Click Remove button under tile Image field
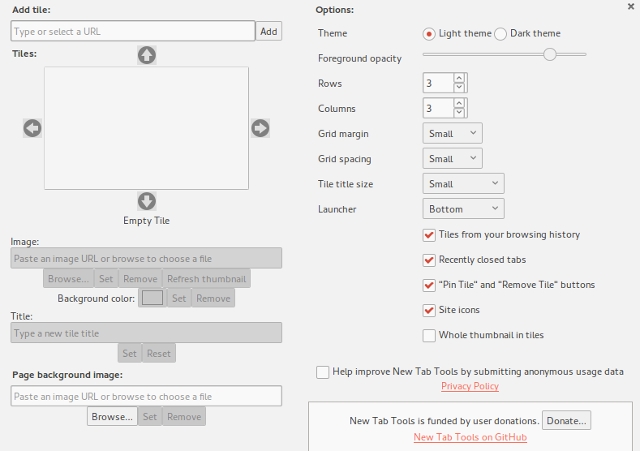The height and width of the screenshot is (451, 640). point(140,279)
